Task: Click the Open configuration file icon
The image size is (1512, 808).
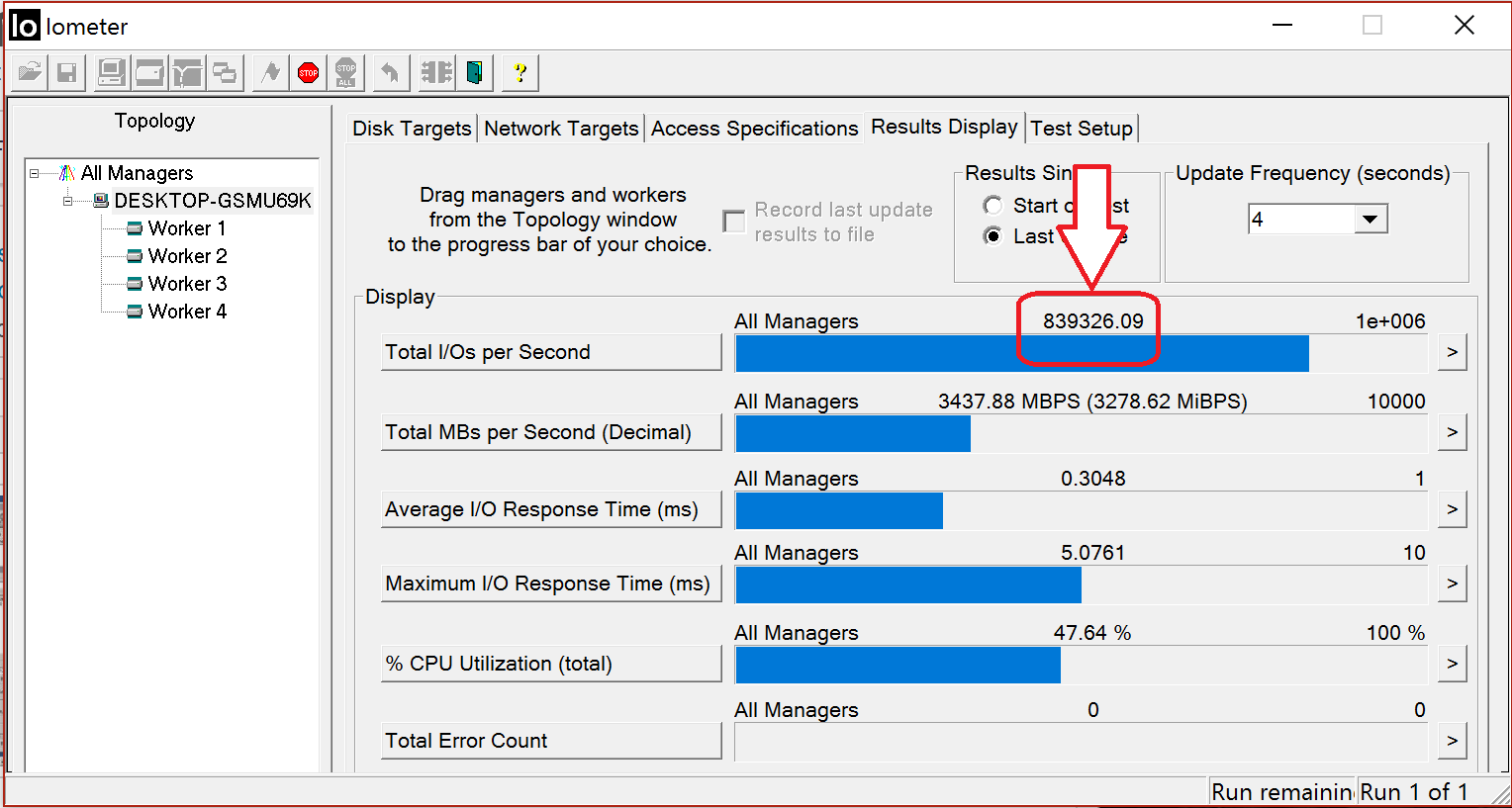Action: pos(30,72)
